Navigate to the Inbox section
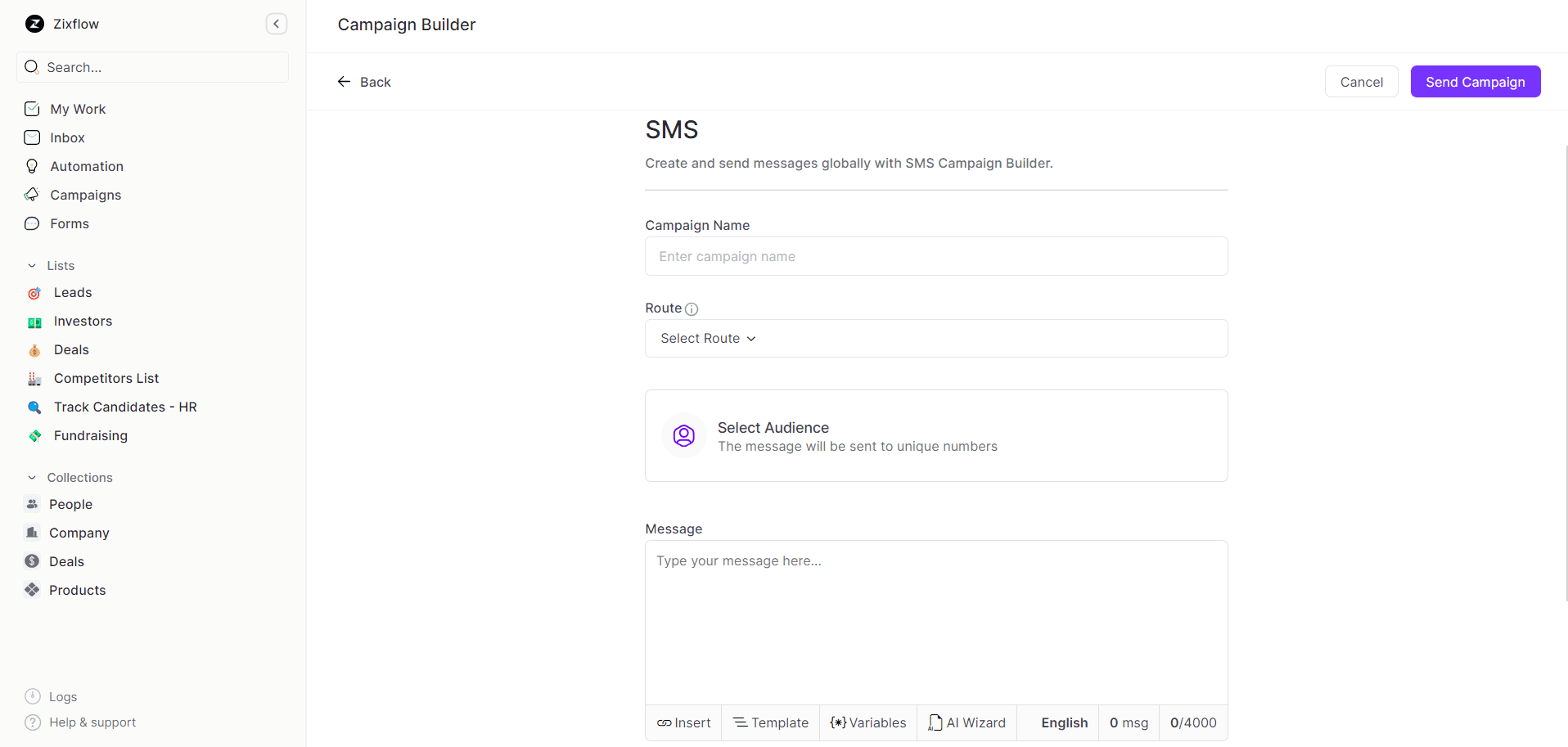Screen dimensions: 1568x747 pos(67,137)
